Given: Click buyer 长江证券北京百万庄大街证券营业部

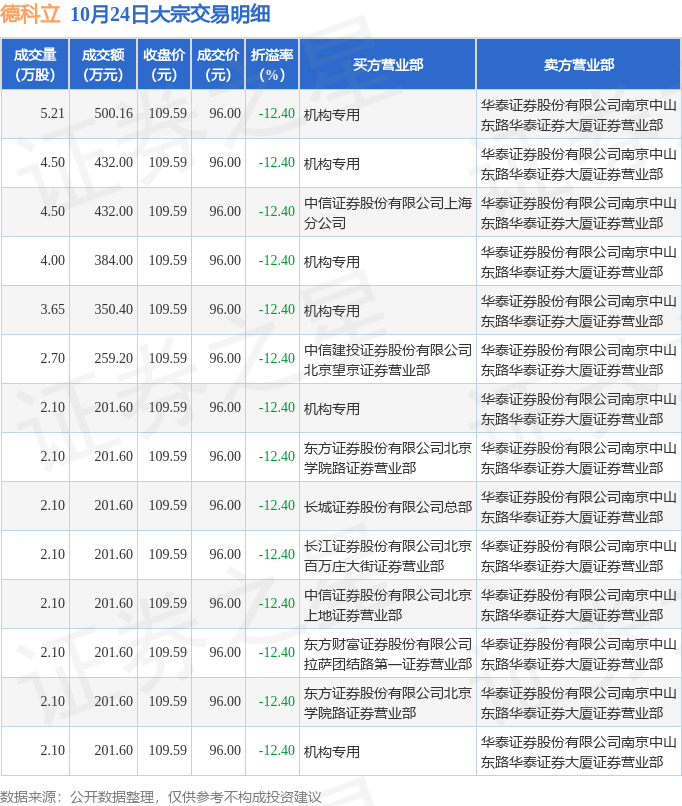Looking at the screenshot, I should pyautogui.click(x=387, y=555).
